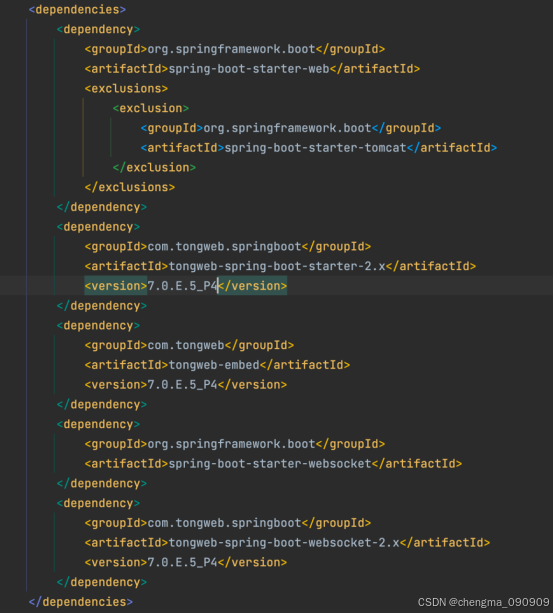Click the opening exclusions tag
This screenshot has width=554, height=614.
pos(126,88)
